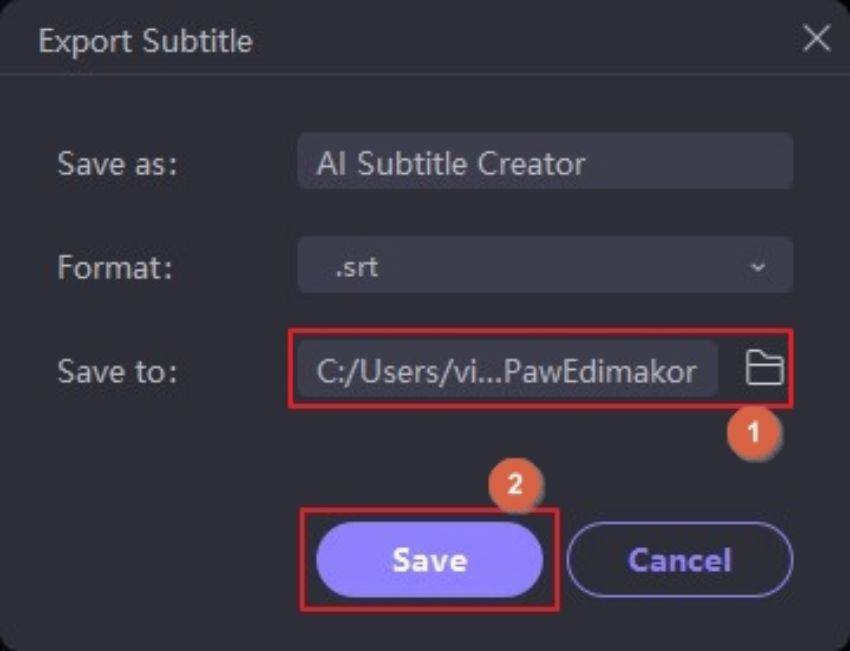Click the orange number 2 badge
Screen dimensions: 850x651
coord(515,485)
